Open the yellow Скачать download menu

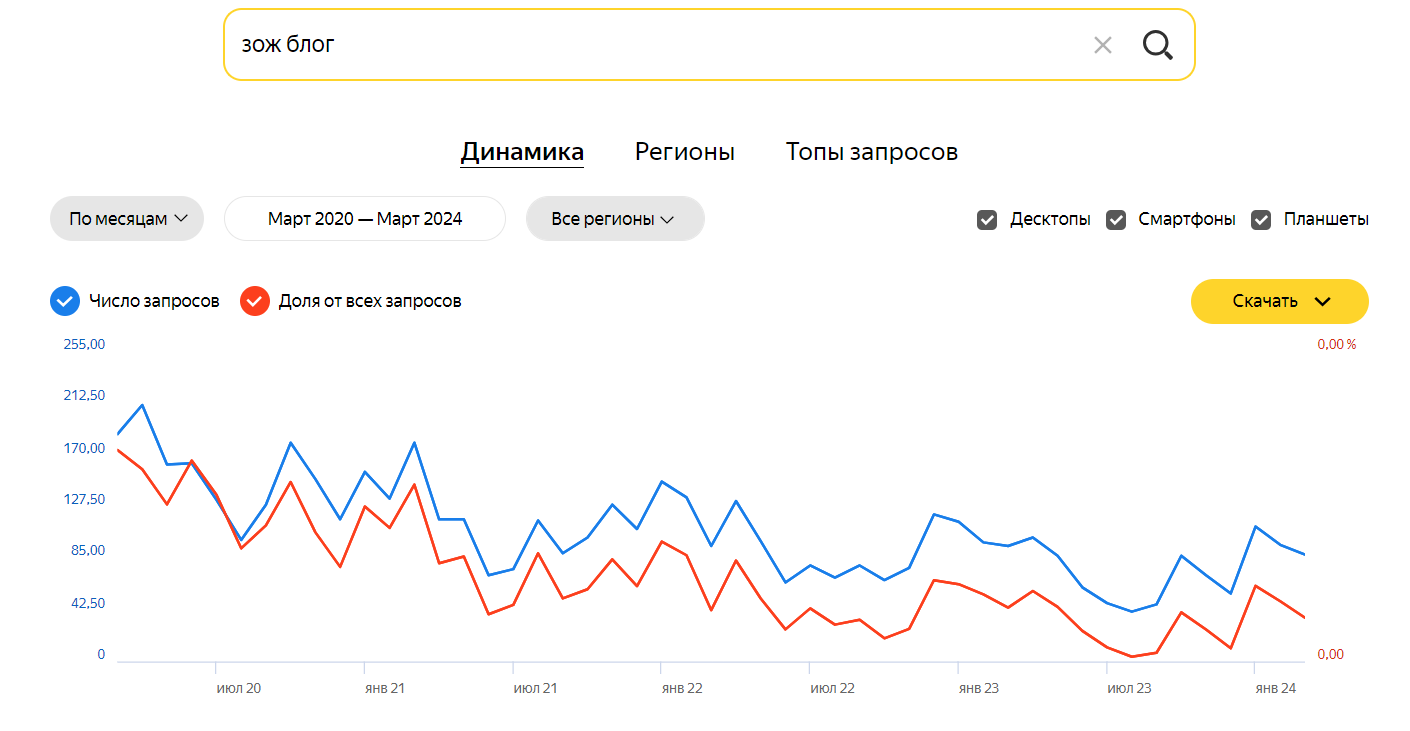[x=1279, y=301]
